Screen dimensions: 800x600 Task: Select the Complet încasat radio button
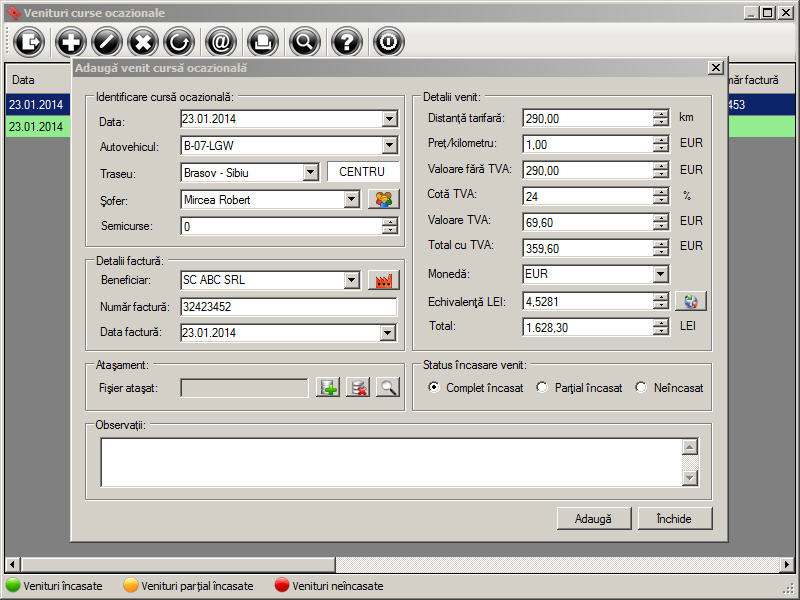tap(433, 388)
